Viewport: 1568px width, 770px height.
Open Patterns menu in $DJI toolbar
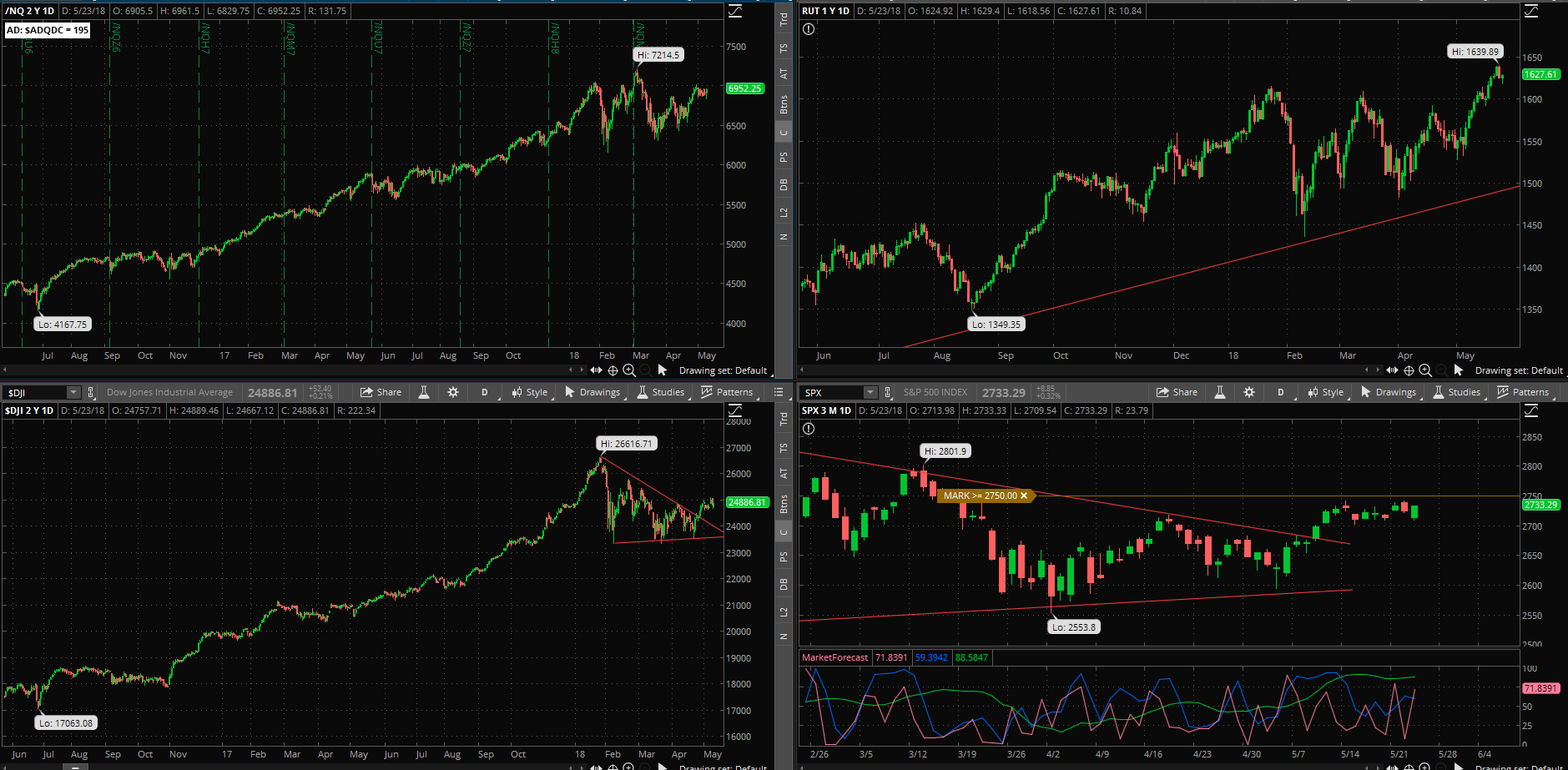(x=727, y=392)
